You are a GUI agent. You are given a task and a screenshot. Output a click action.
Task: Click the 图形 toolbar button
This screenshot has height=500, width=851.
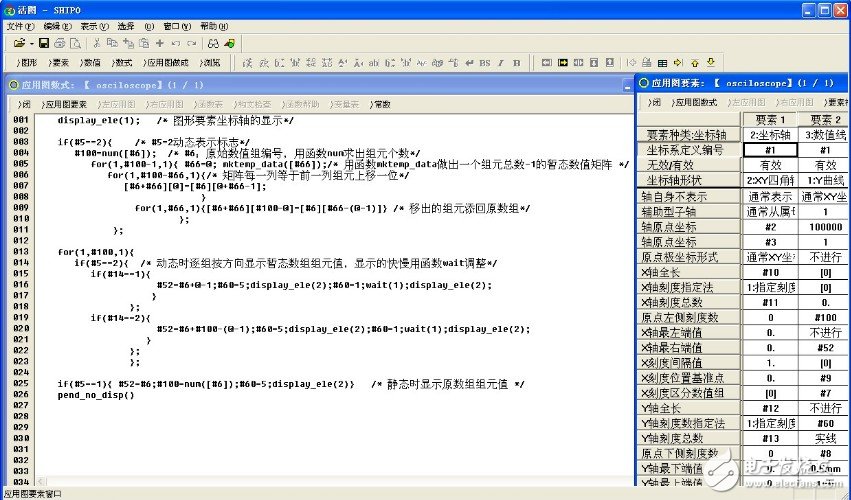click(27, 63)
